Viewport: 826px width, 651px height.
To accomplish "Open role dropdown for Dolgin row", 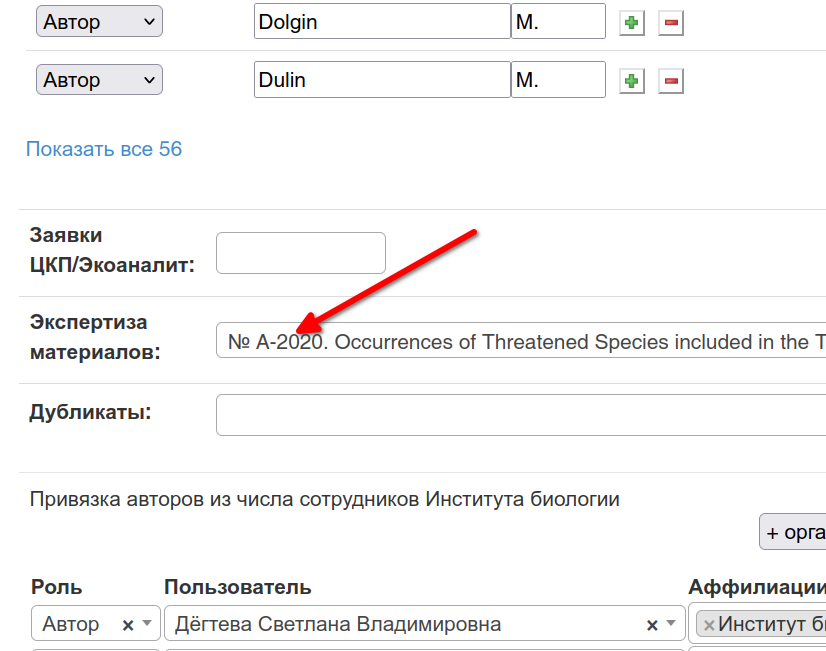I will pos(99,22).
